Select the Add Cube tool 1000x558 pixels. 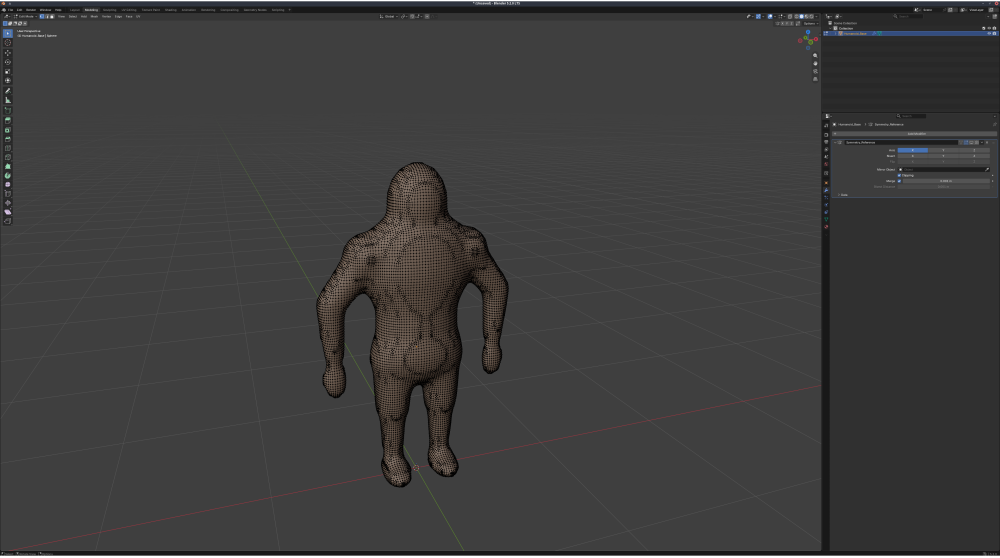pos(8,110)
